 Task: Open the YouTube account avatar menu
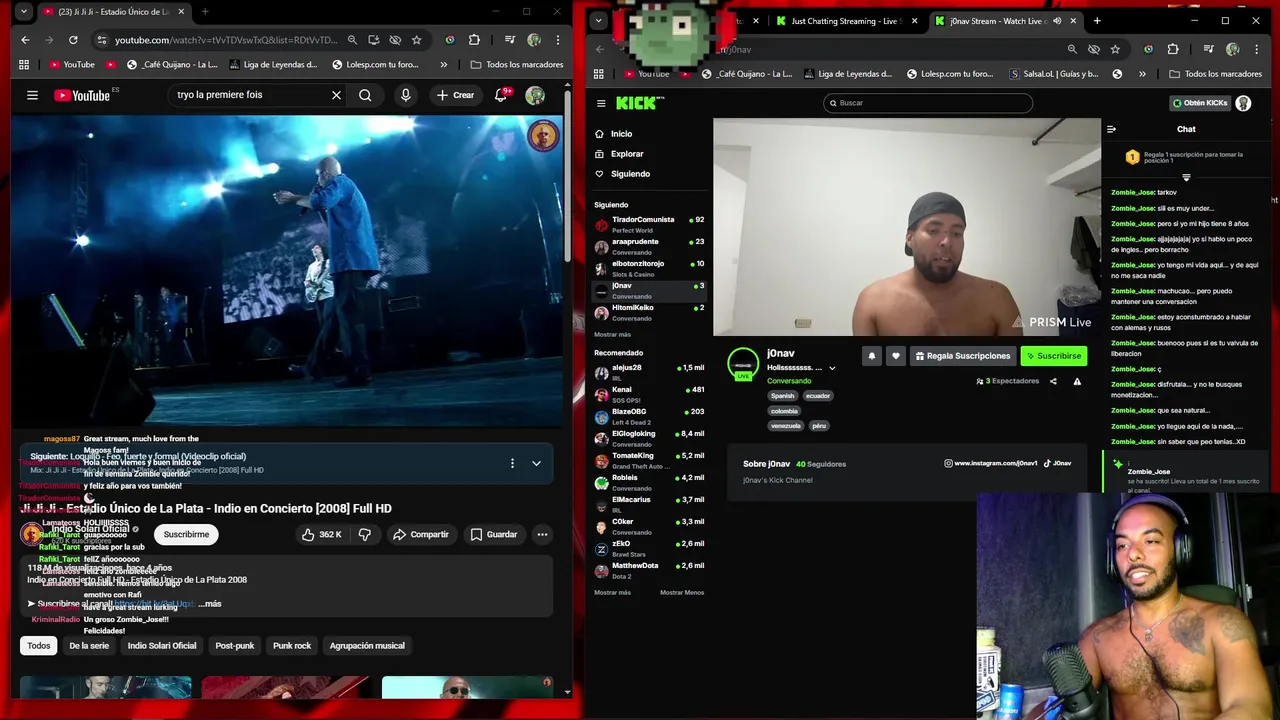pyautogui.click(x=535, y=95)
